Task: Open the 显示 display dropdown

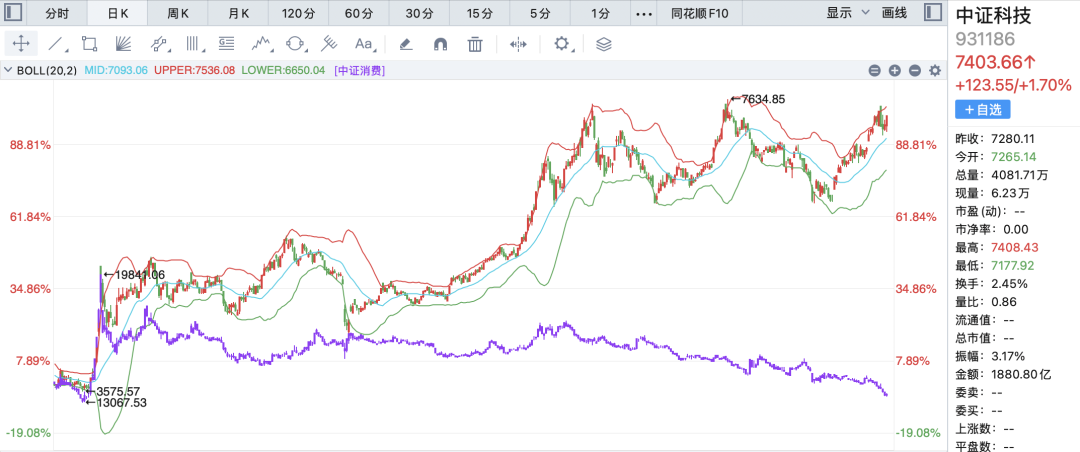Action: click(848, 12)
